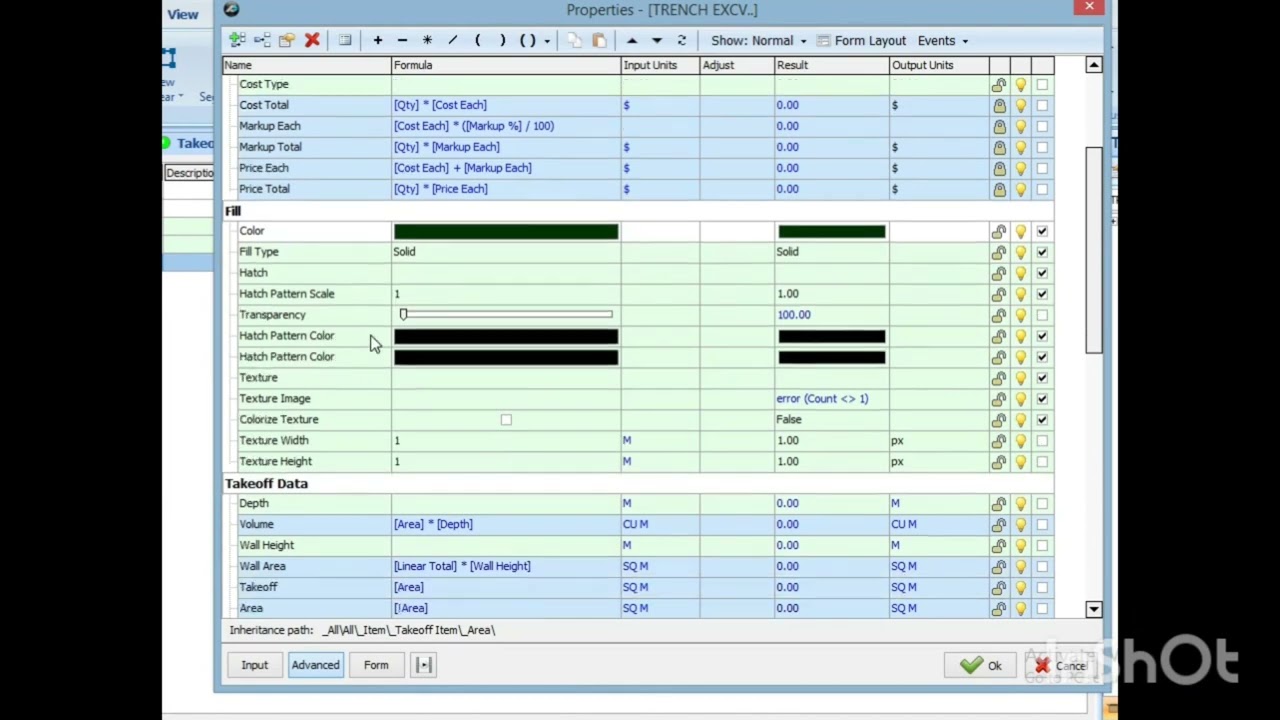Click the paste icon in toolbar
Image resolution: width=1280 pixels, height=720 pixels.
(x=599, y=41)
